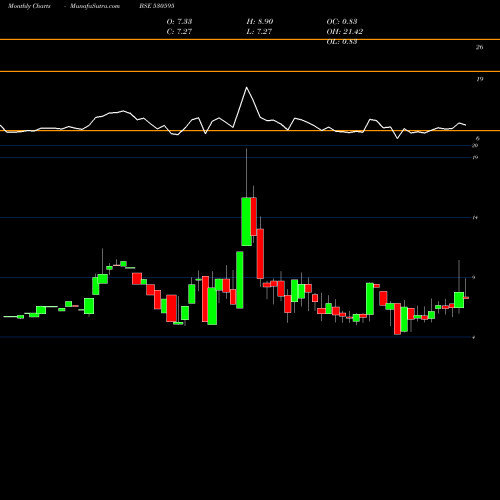
Task: Click the 4 price axis label
Action: click(x=474, y=337)
